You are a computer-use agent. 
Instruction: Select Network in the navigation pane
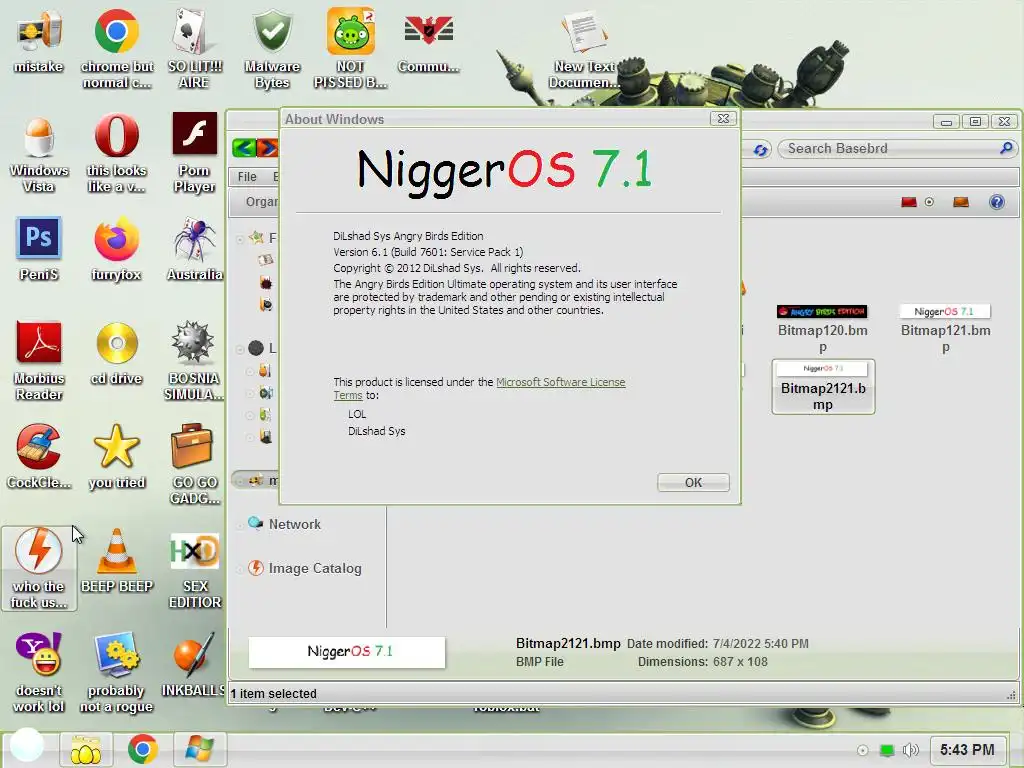295,524
